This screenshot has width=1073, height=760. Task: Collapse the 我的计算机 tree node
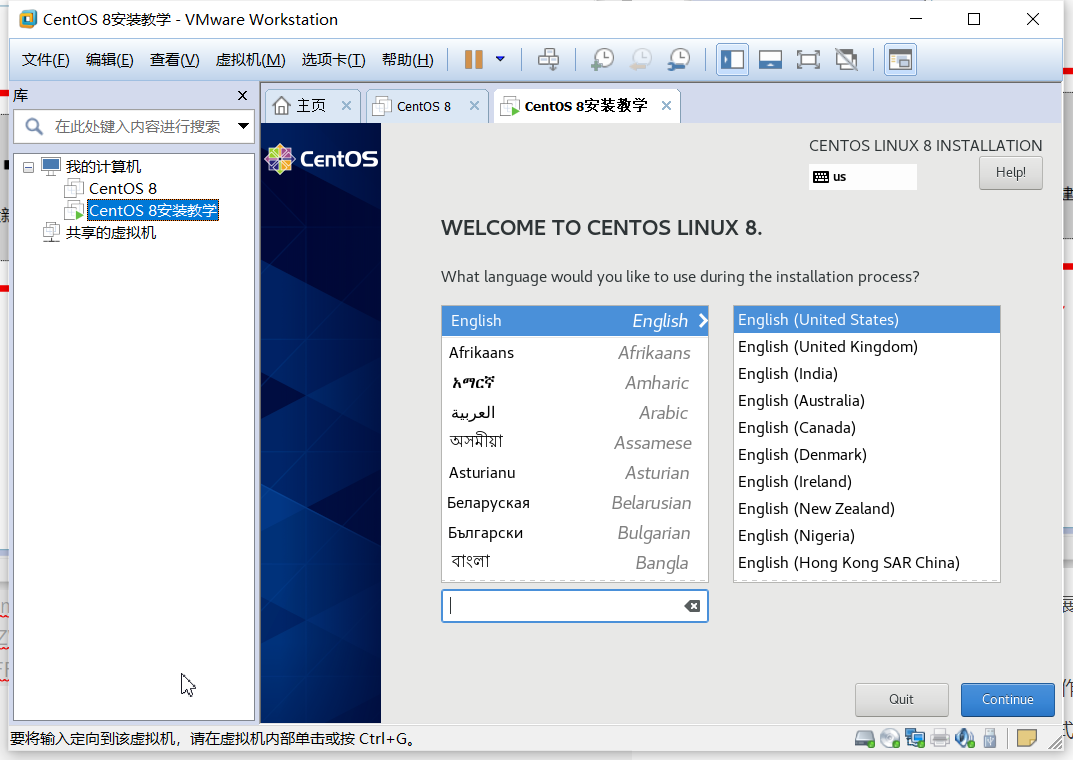click(28, 167)
